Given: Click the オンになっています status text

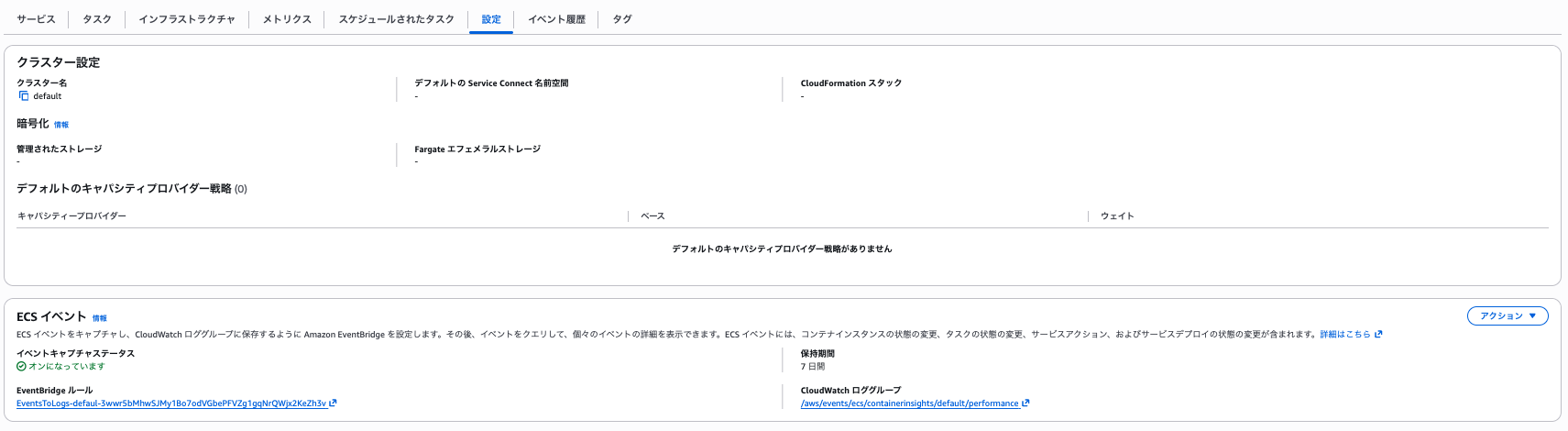Looking at the screenshot, I should pyautogui.click(x=67, y=367).
